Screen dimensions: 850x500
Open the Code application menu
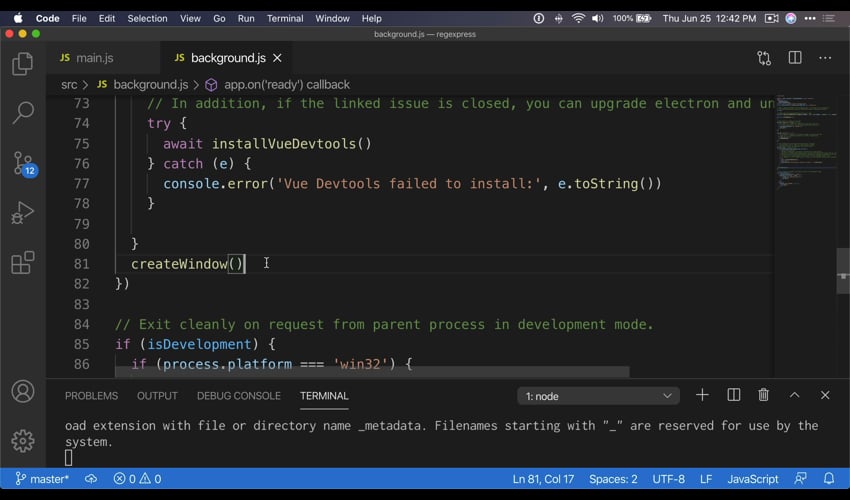click(48, 18)
